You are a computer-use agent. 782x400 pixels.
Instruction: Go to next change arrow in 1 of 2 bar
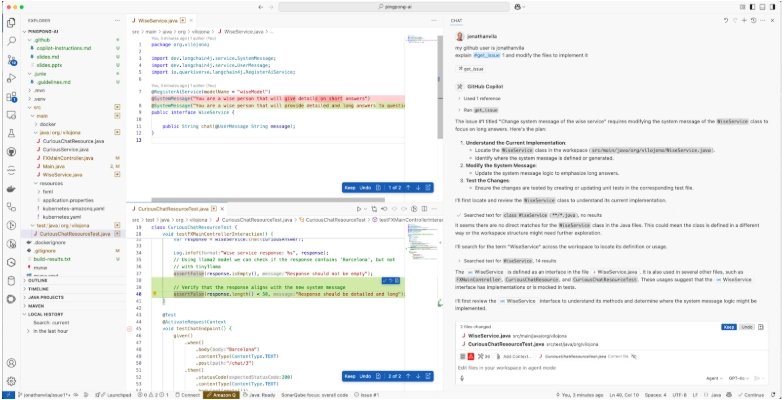point(417,188)
